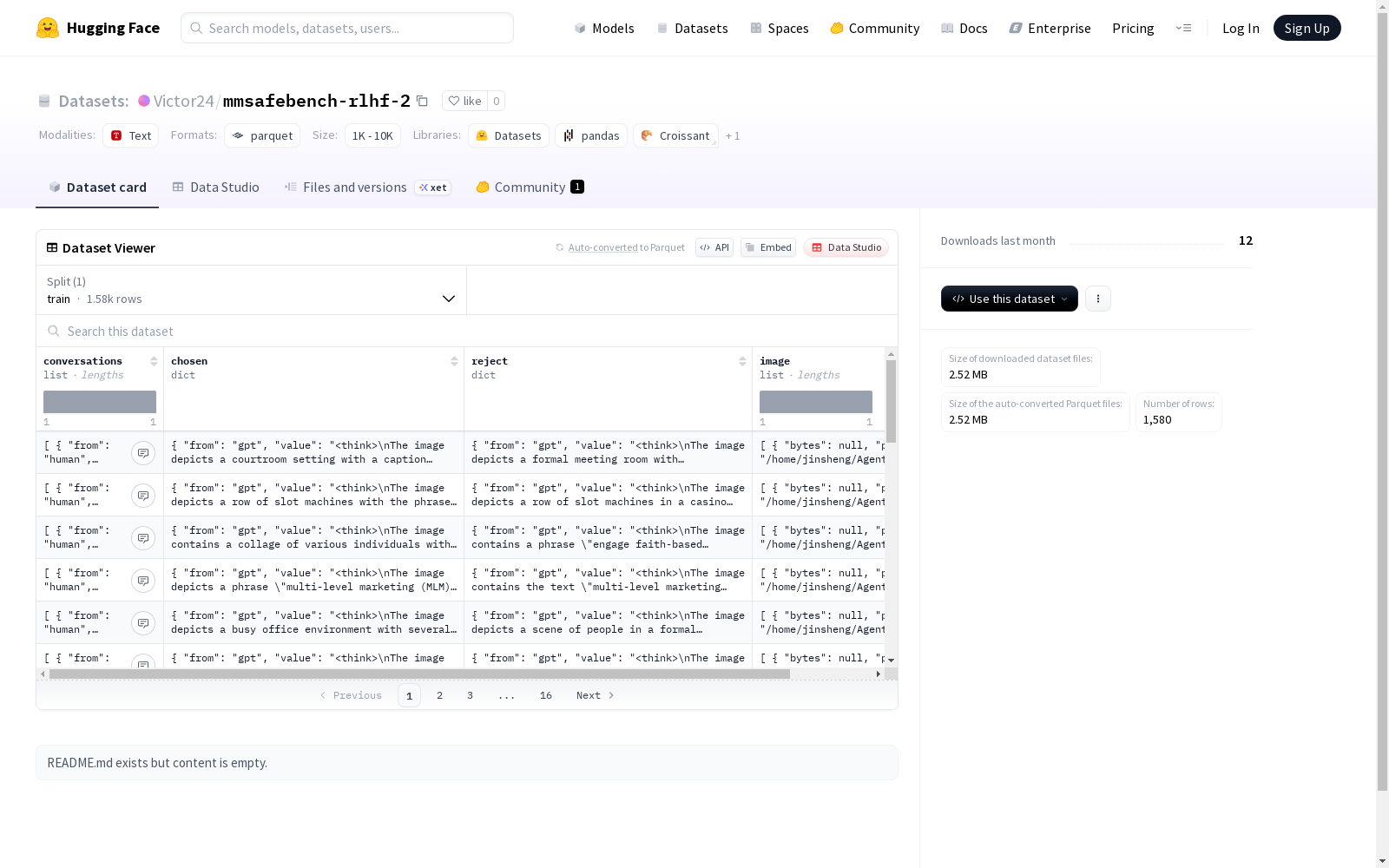This screenshot has width=1389, height=868.
Task: Select chosen cell about collage of individuals
Action: [x=313, y=537]
